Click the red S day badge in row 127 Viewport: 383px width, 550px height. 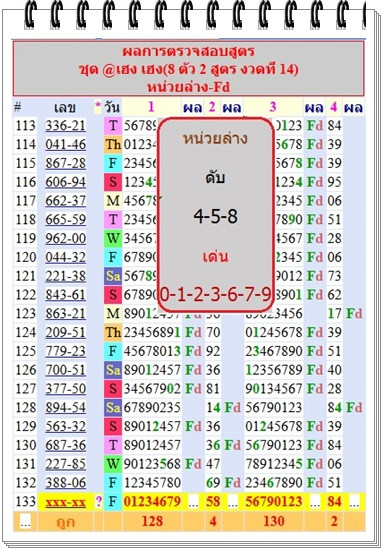[x=113, y=389]
